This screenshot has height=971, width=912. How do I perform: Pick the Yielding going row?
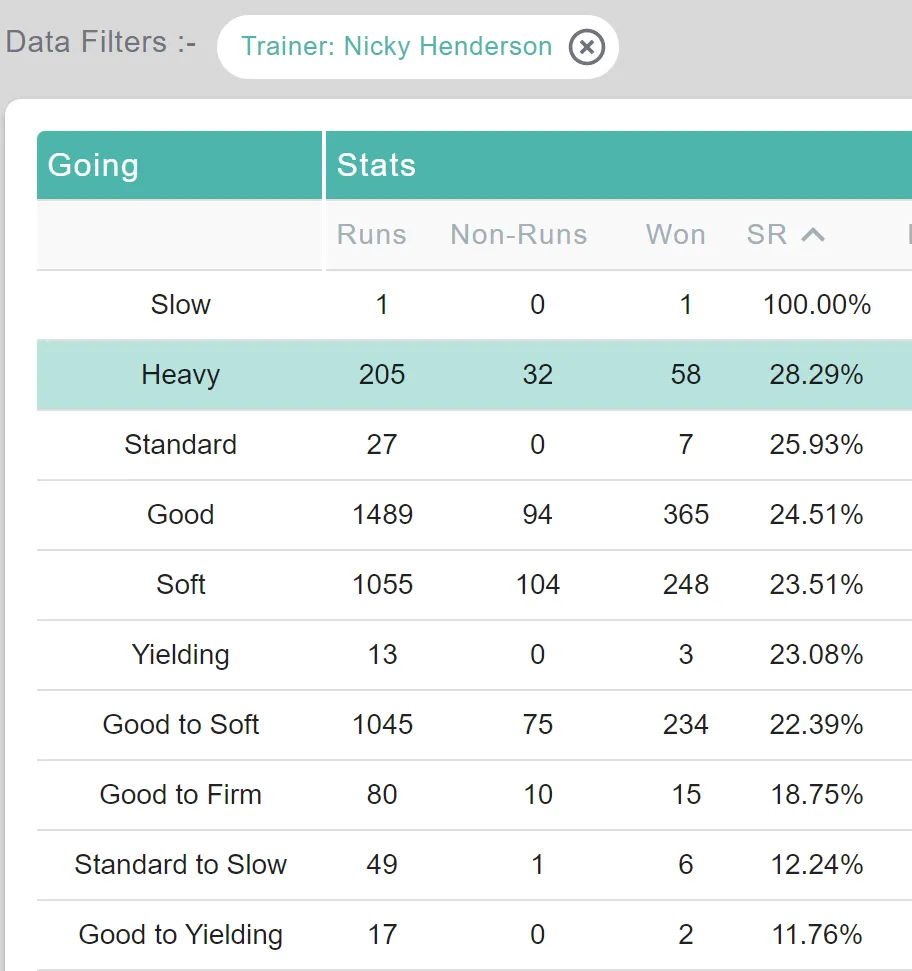(474, 655)
